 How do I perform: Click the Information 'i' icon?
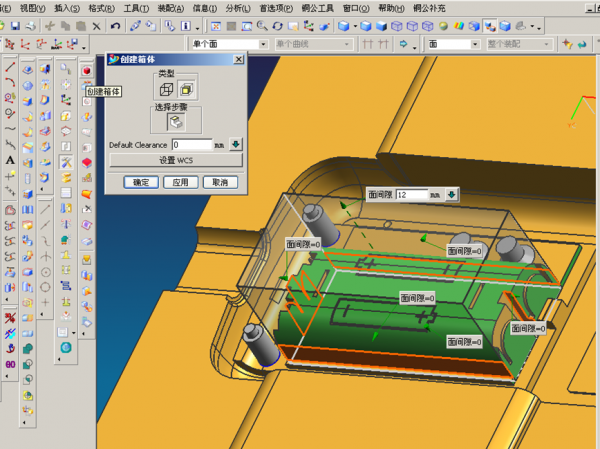click(186, 26)
